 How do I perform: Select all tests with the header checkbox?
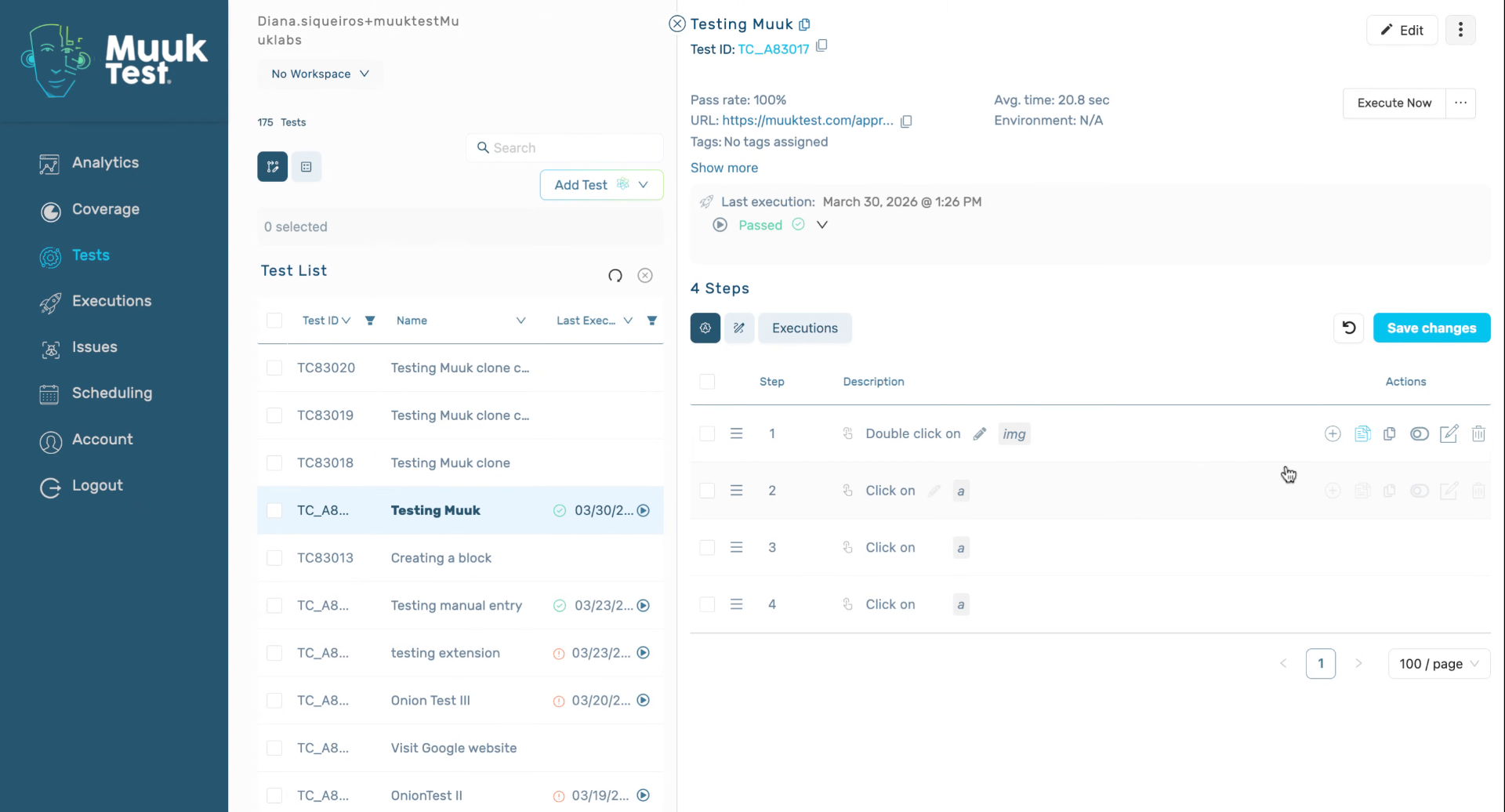274,321
